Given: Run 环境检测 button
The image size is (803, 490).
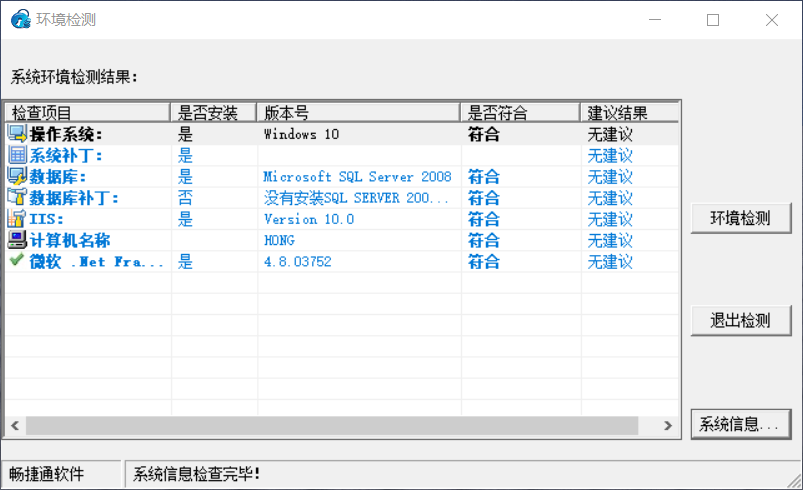Looking at the screenshot, I should (741, 219).
